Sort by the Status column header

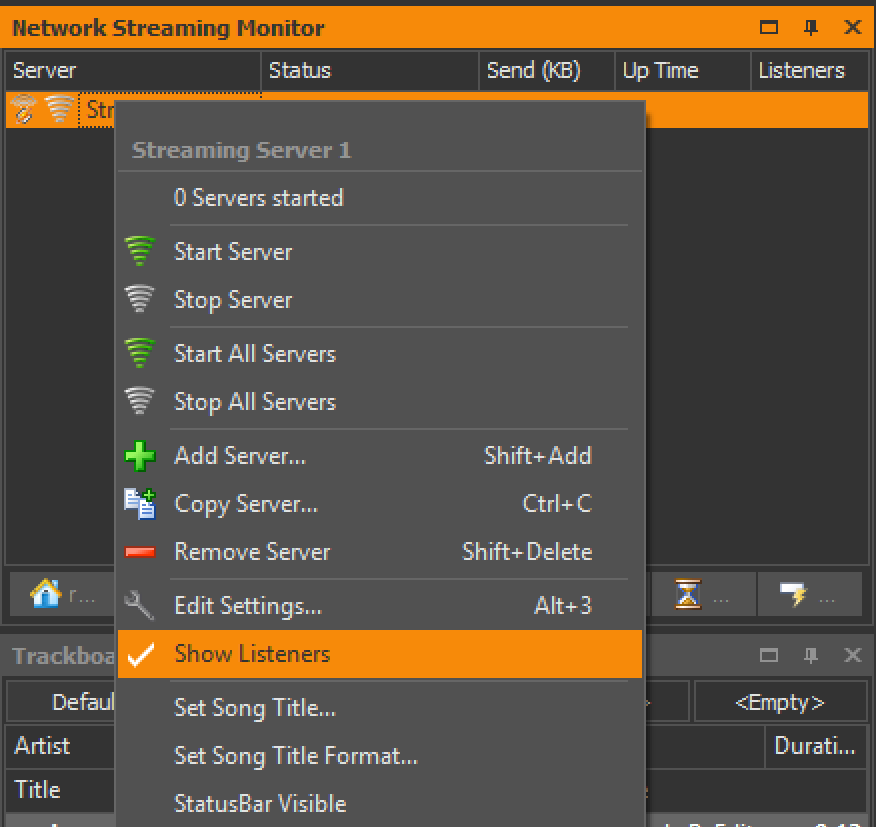pos(369,71)
